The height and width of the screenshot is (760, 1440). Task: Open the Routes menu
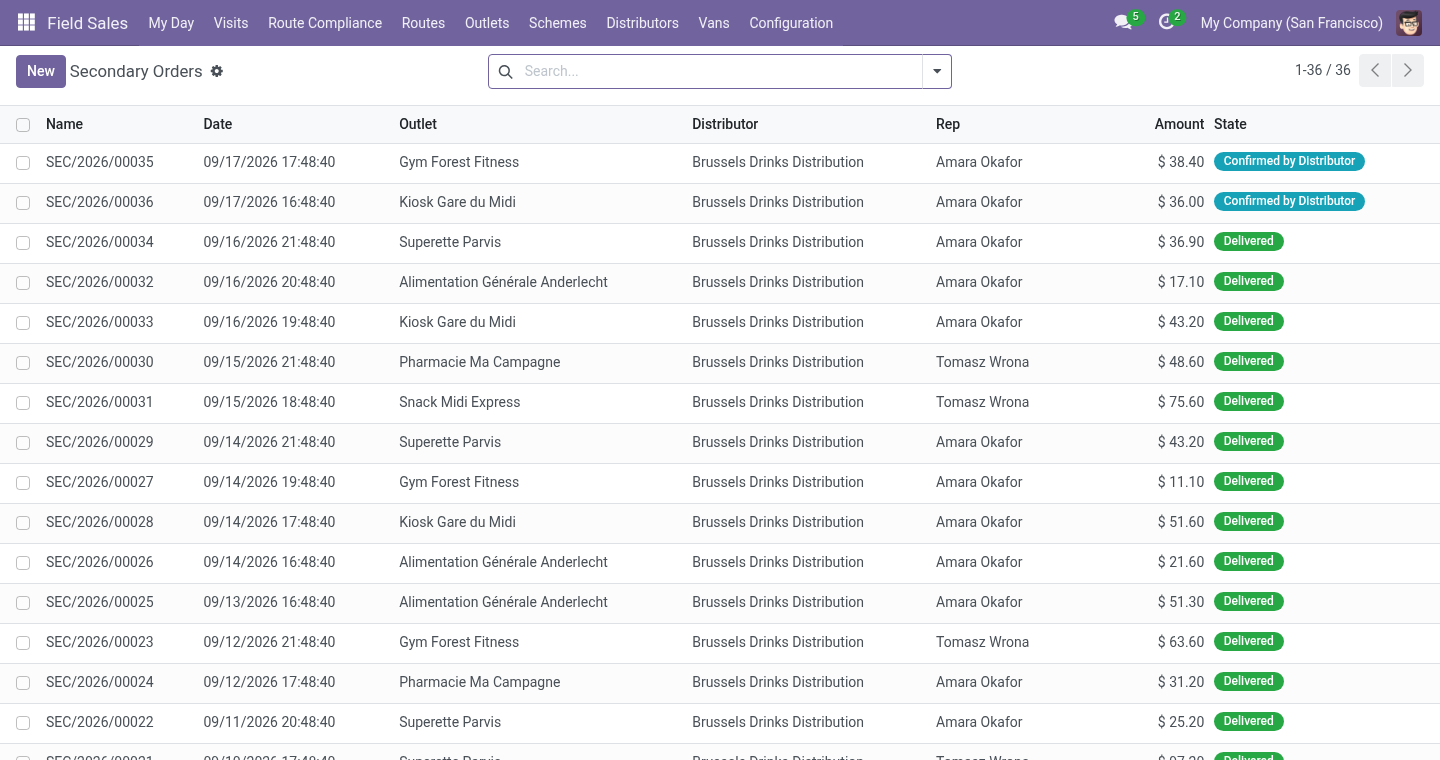pos(423,22)
